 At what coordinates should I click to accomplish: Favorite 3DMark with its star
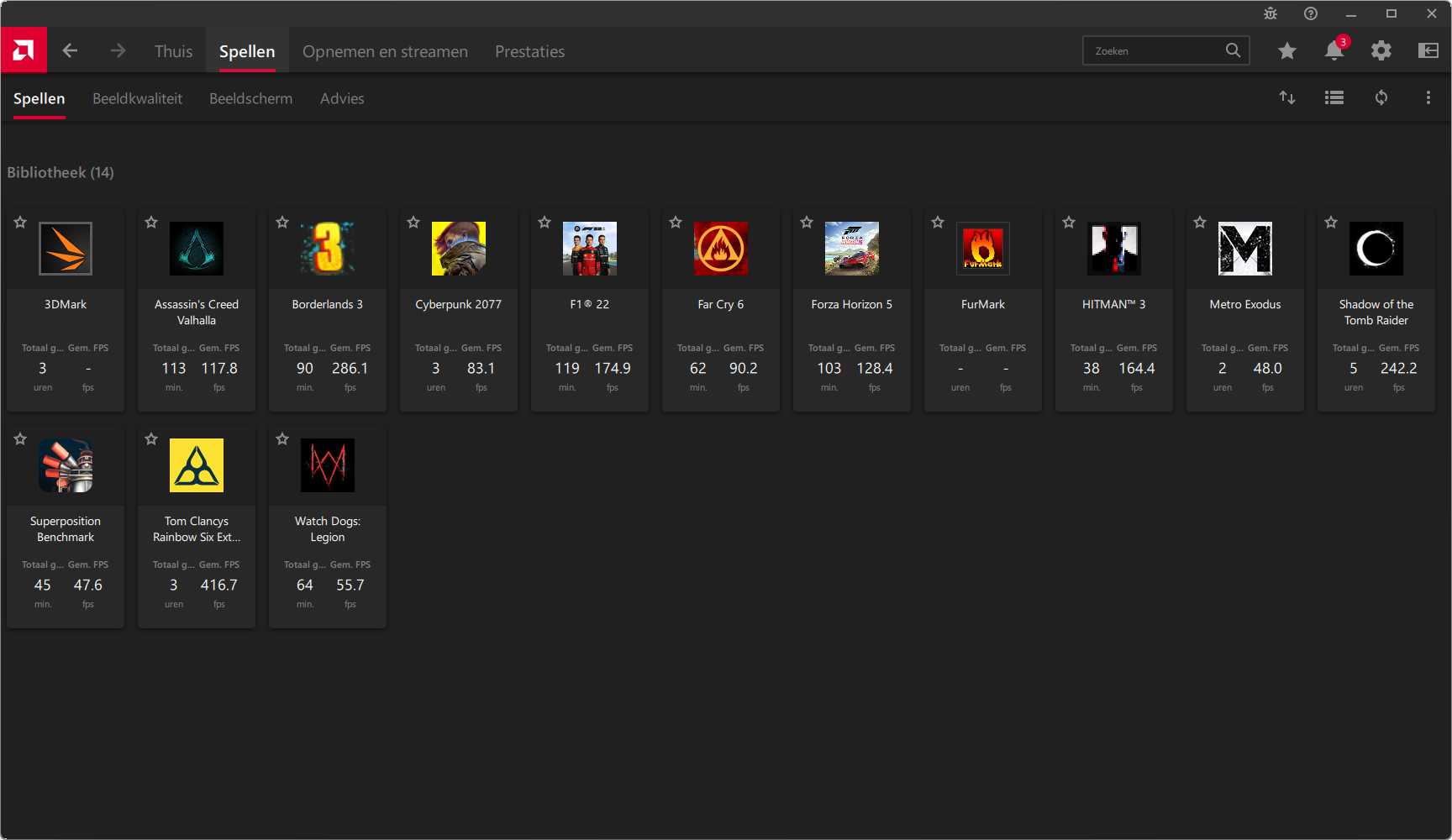[20, 223]
